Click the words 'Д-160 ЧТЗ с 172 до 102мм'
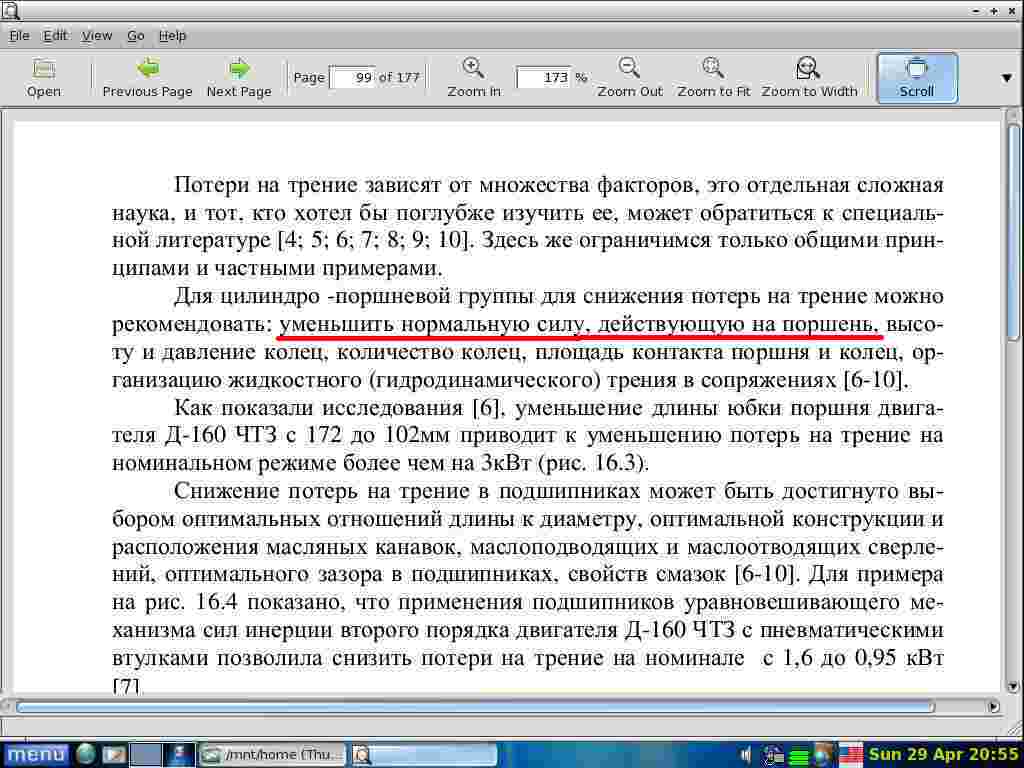Viewport: 1024px width, 768px height. point(307,435)
